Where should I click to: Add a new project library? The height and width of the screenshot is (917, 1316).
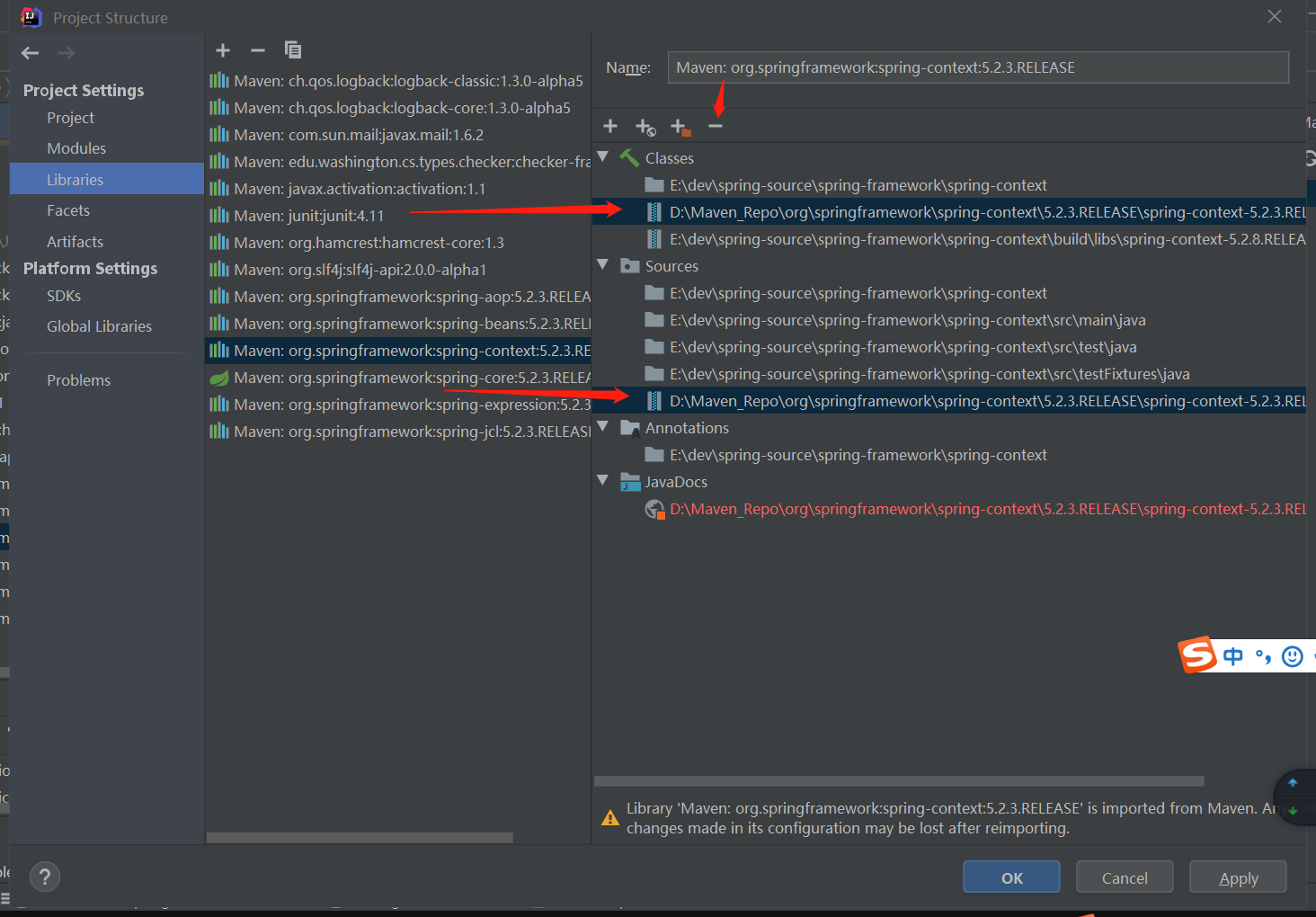point(223,50)
